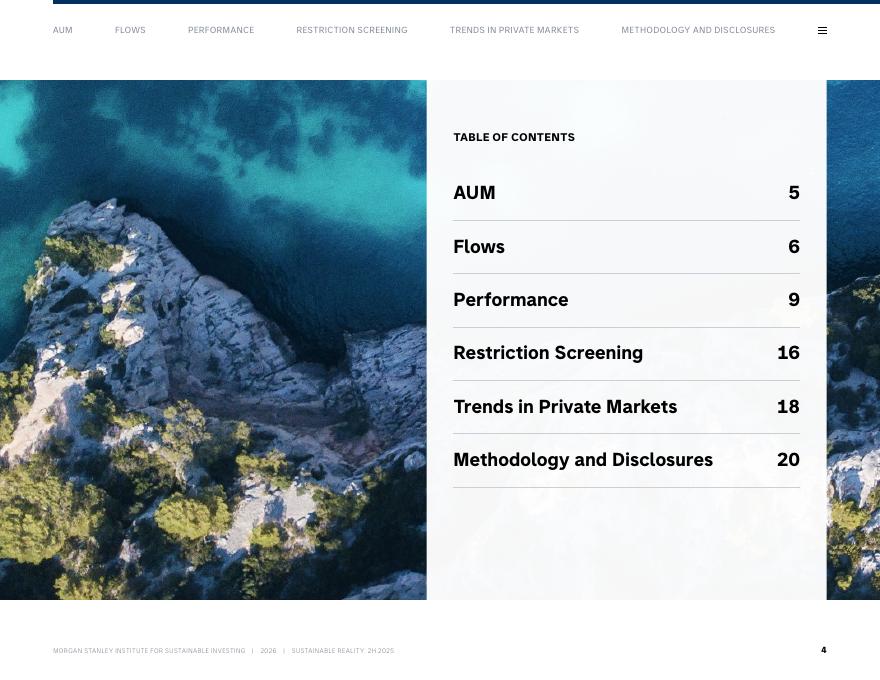Image resolution: width=880 pixels, height=680 pixels.
Task: Go to Flows in top navigation
Action: pos(130,30)
